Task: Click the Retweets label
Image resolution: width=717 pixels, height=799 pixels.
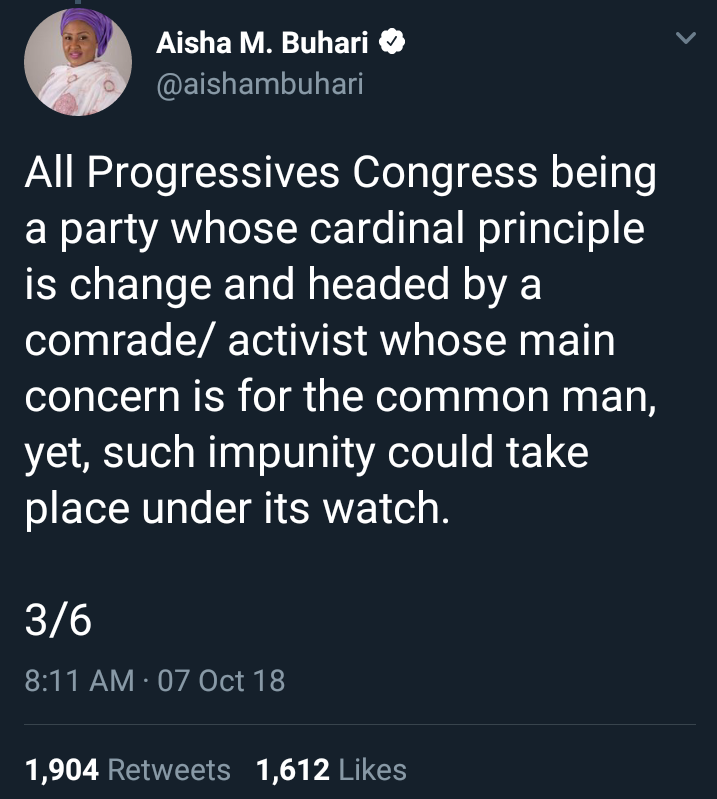Action: 169,769
